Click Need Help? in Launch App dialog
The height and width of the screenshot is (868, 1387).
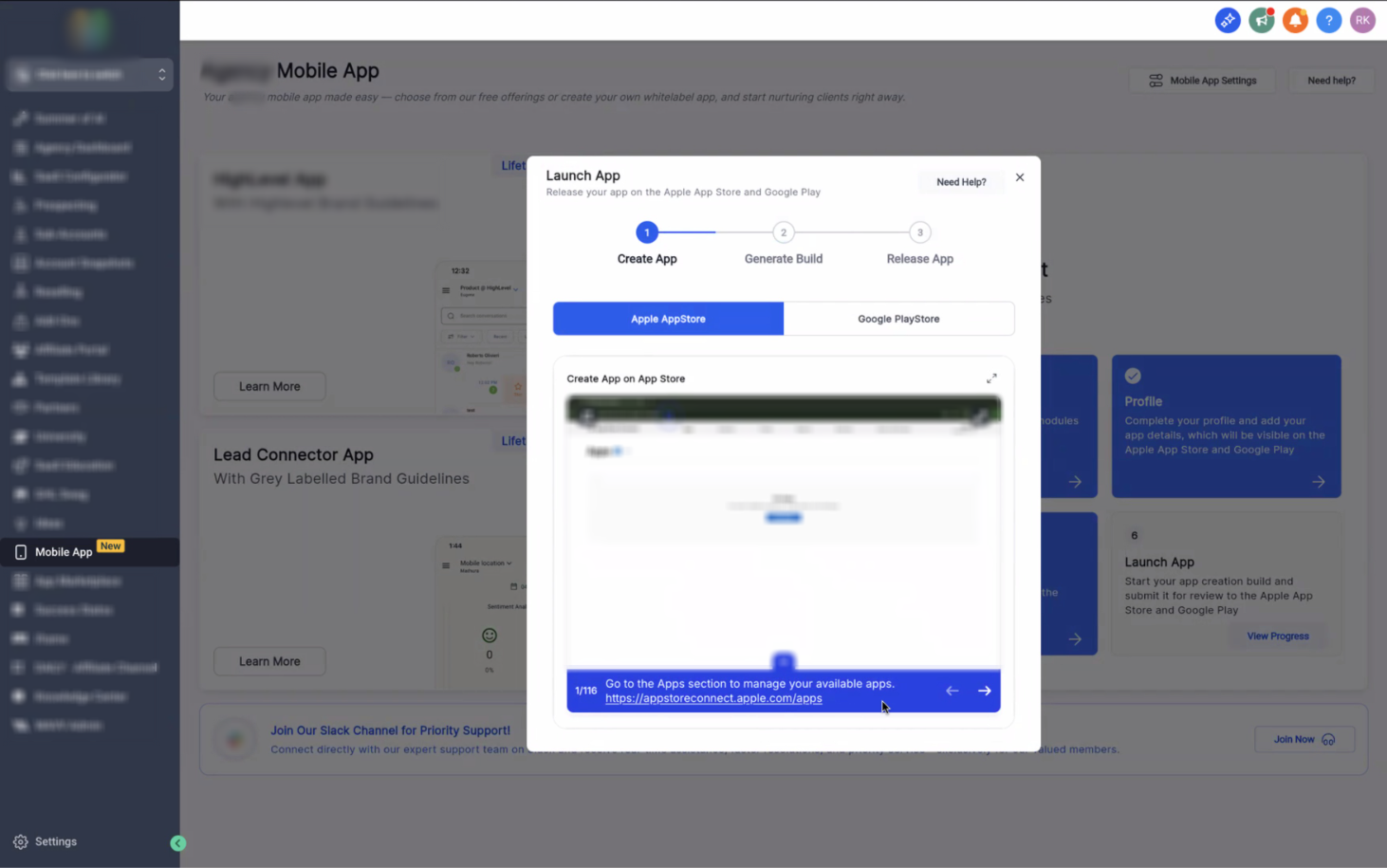(x=961, y=182)
